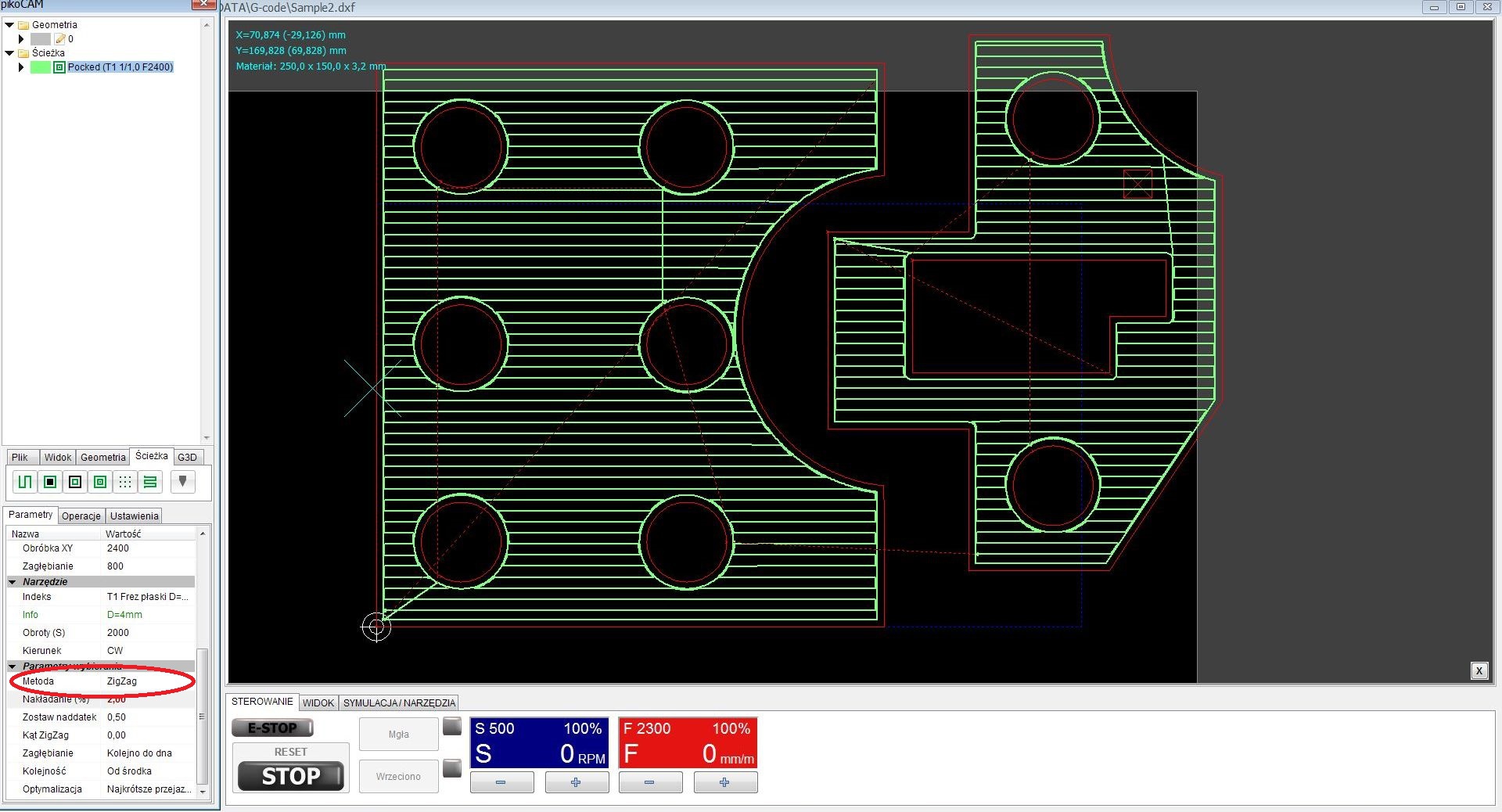
Task: Click the RESET button
Action: [x=290, y=752]
